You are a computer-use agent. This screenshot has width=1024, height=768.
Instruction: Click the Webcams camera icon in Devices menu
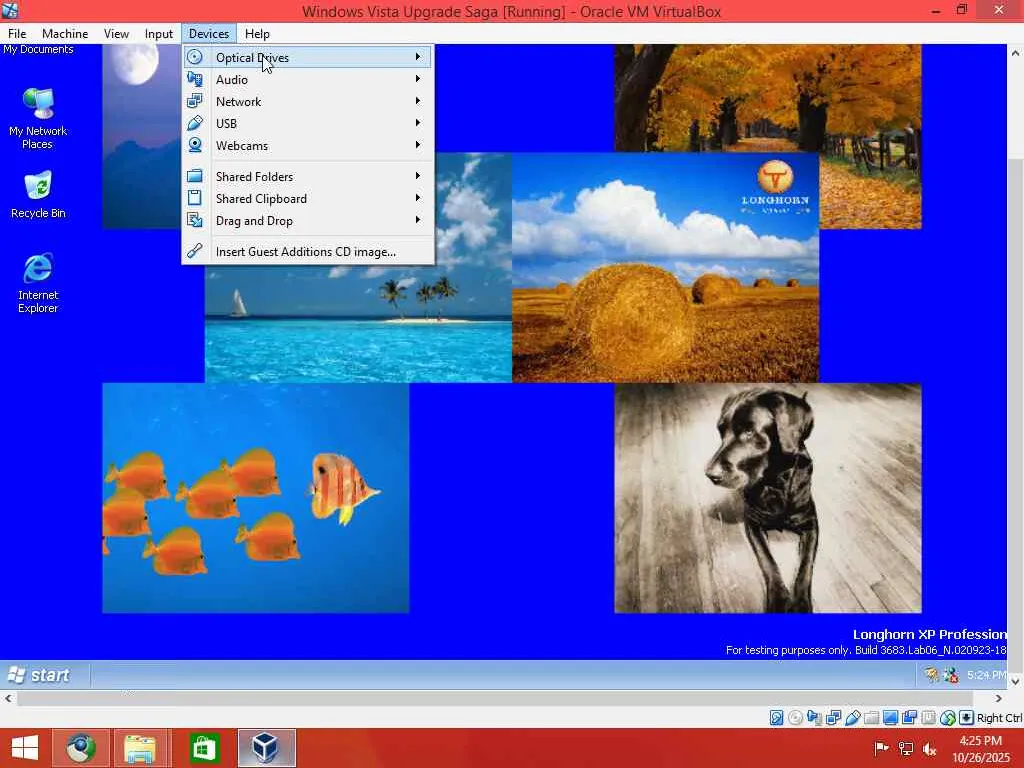[195, 145]
